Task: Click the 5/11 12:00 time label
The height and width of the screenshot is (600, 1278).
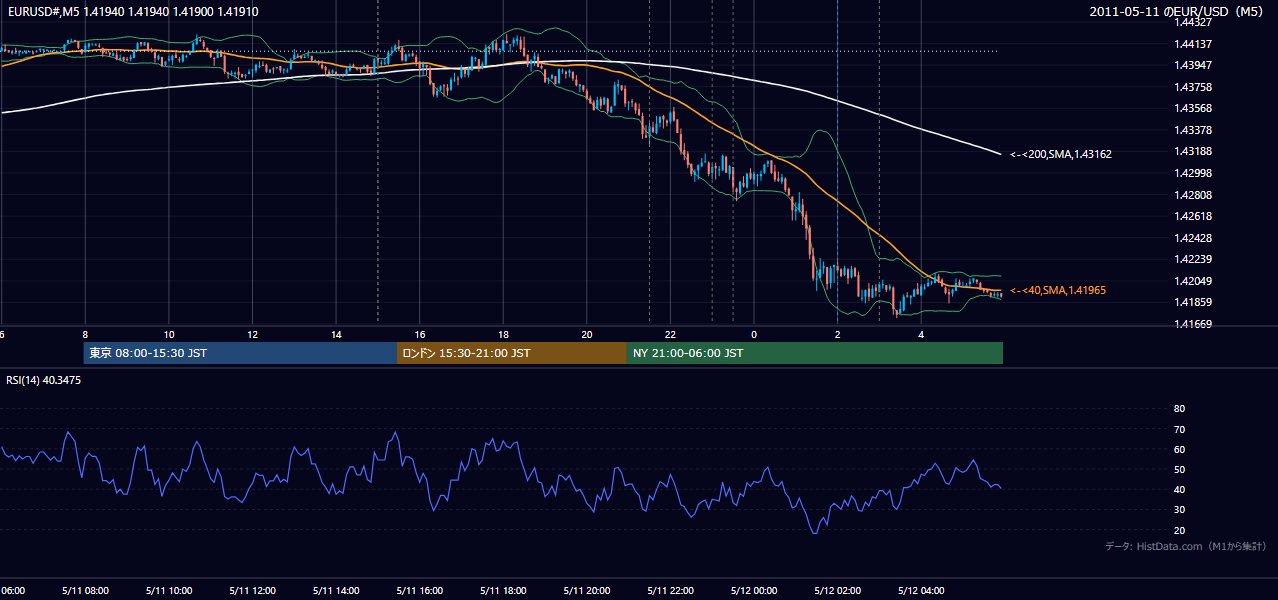Action: tap(252, 590)
